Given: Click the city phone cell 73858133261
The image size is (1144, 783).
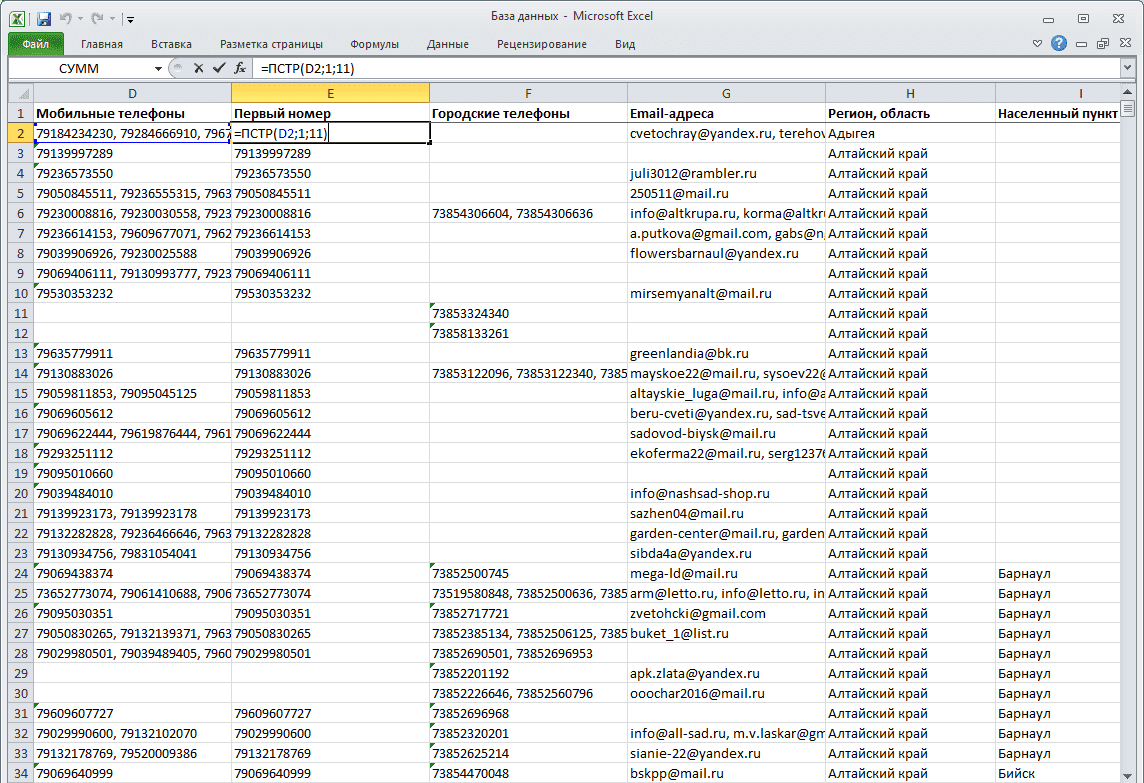Looking at the screenshot, I should coord(528,333).
